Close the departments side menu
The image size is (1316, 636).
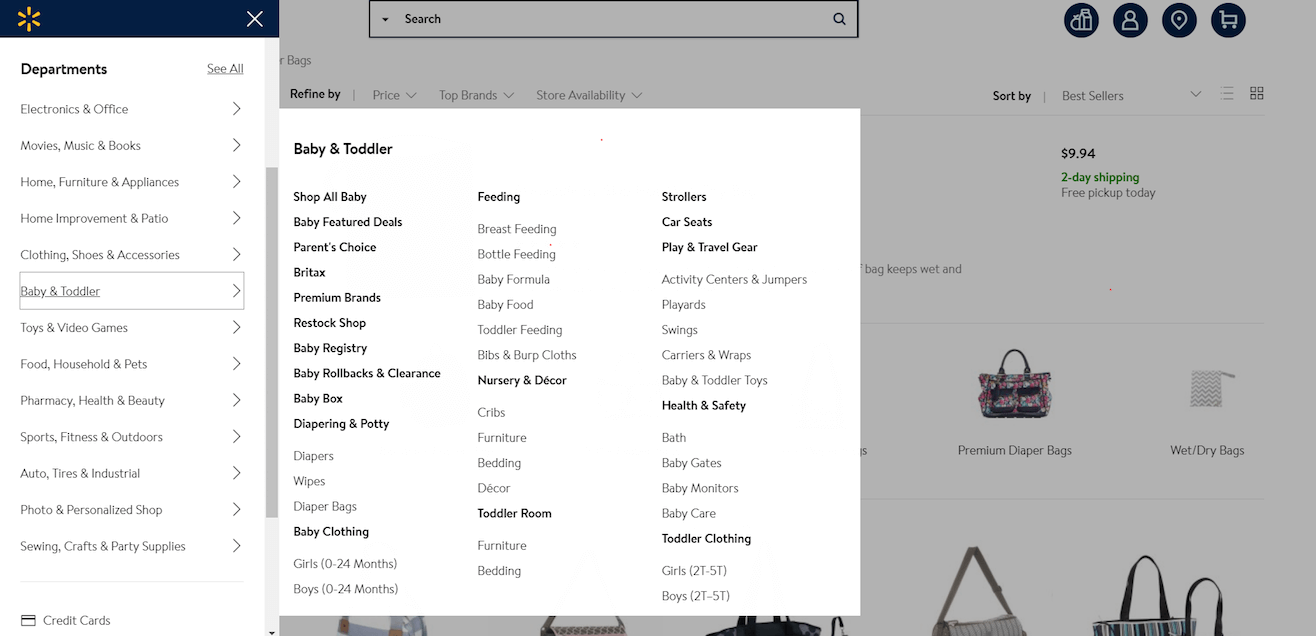click(x=255, y=19)
